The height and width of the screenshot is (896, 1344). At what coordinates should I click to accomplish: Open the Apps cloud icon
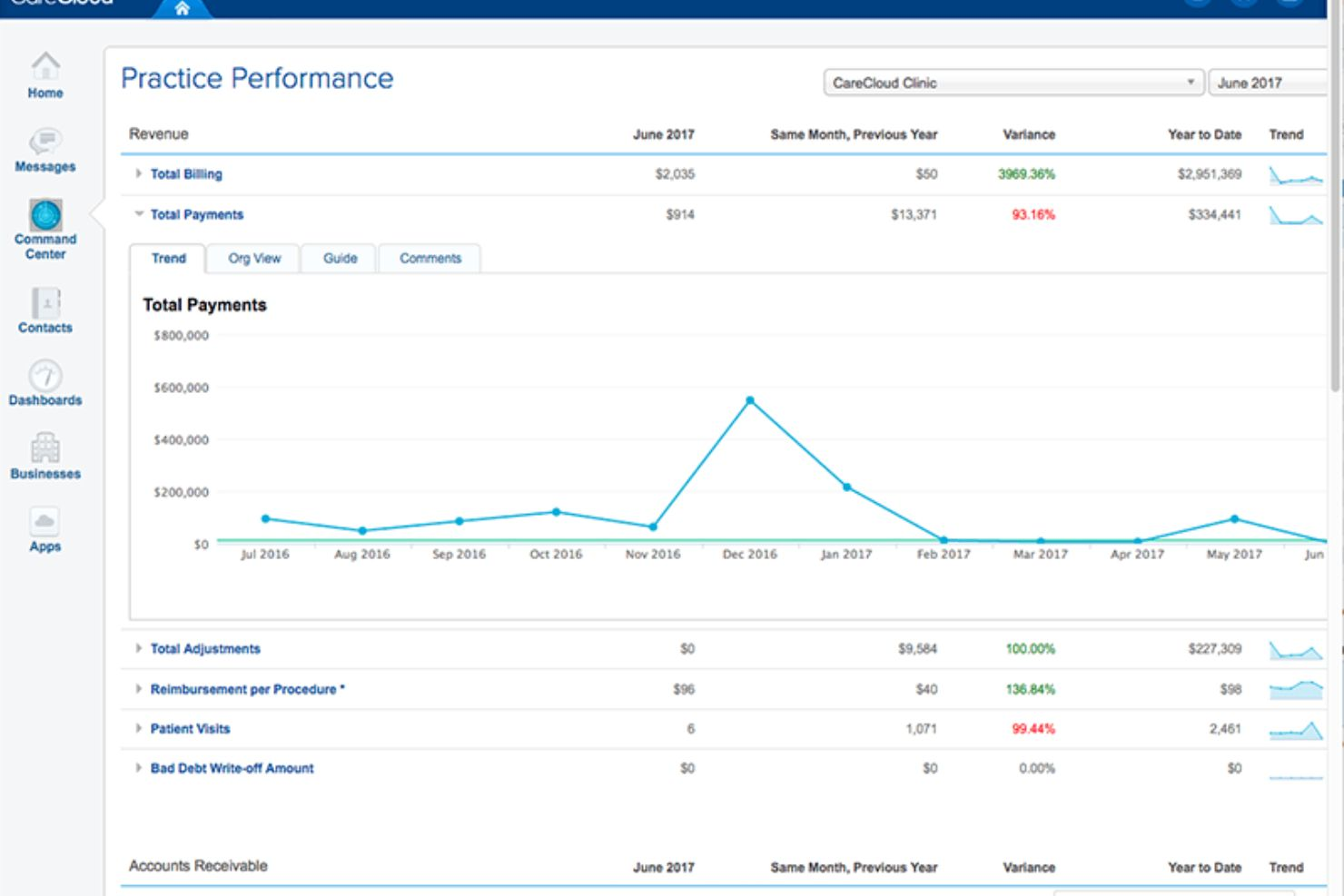coord(45,521)
